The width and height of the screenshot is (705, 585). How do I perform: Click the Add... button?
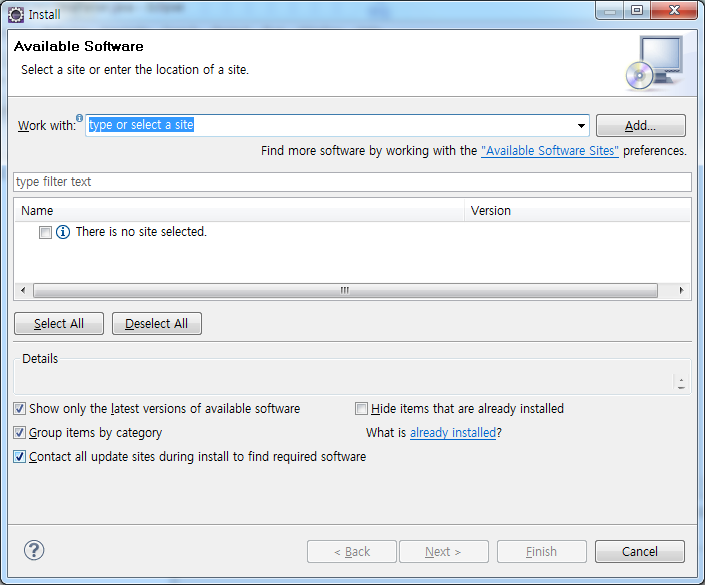[x=641, y=125]
